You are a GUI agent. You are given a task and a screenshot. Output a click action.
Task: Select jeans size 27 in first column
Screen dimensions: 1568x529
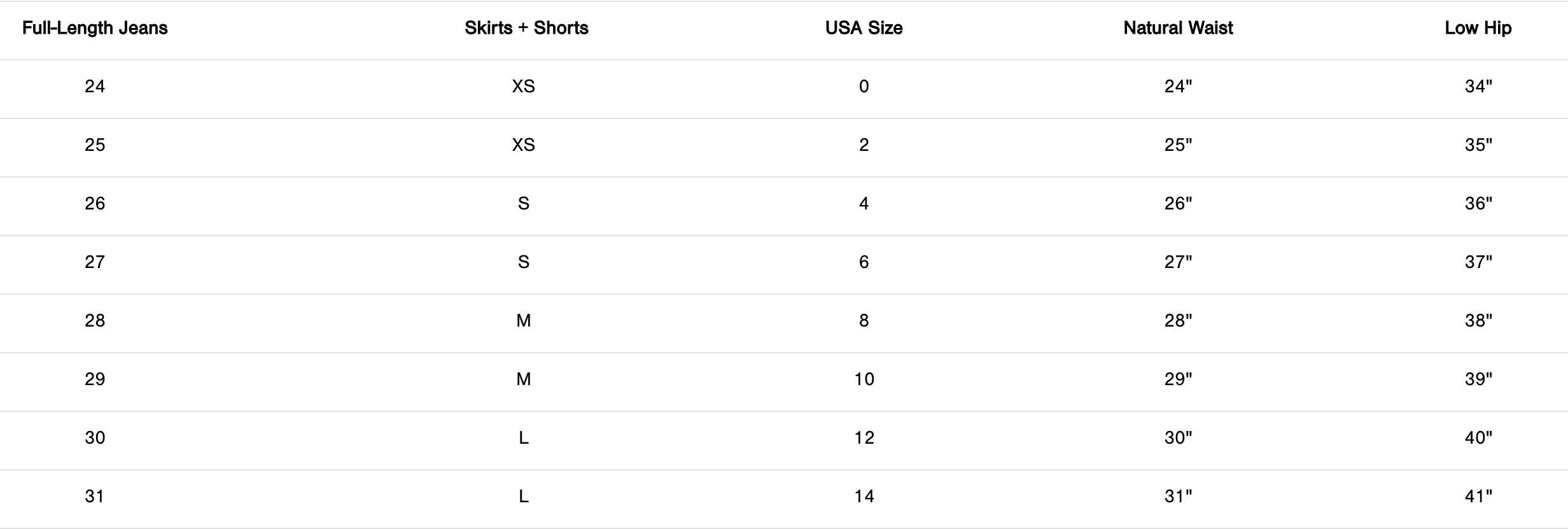point(95,262)
